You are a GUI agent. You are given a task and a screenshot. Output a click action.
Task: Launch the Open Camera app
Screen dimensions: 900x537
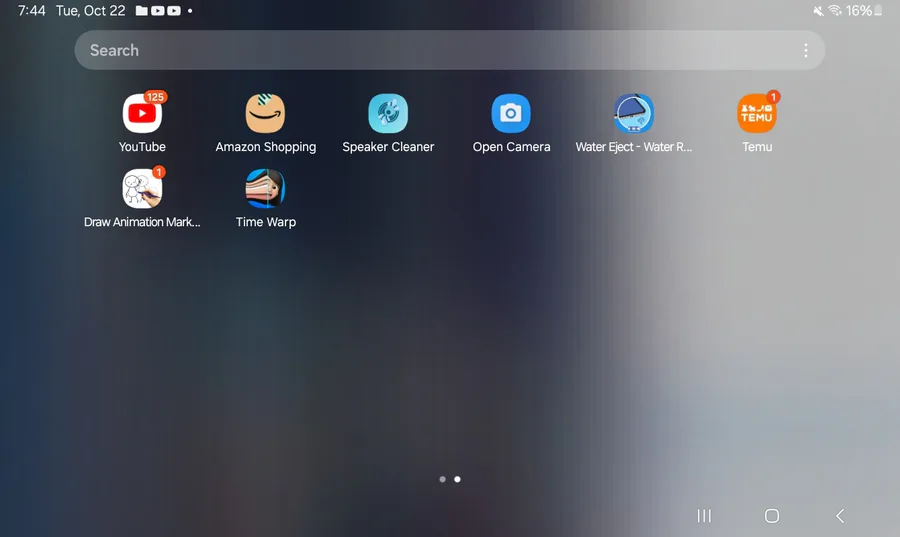click(x=511, y=114)
